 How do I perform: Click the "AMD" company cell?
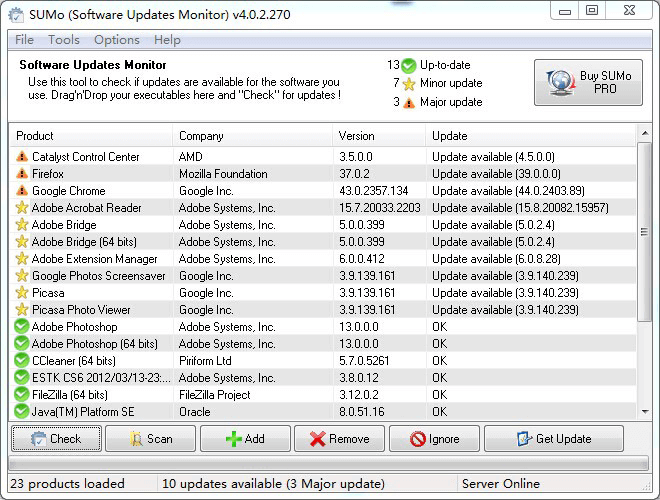point(191,157)
